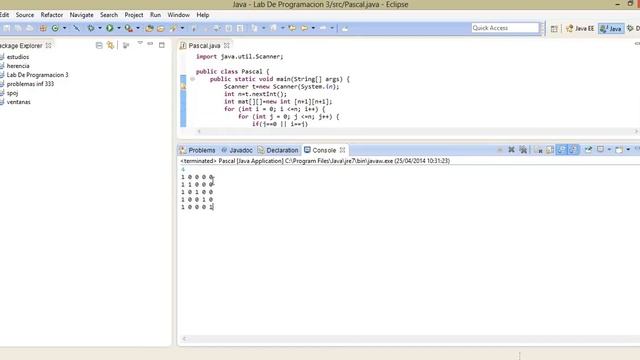Click the Open Task folder icon
The height and width of the screenshot is (360, 640).
coord(161,28)
